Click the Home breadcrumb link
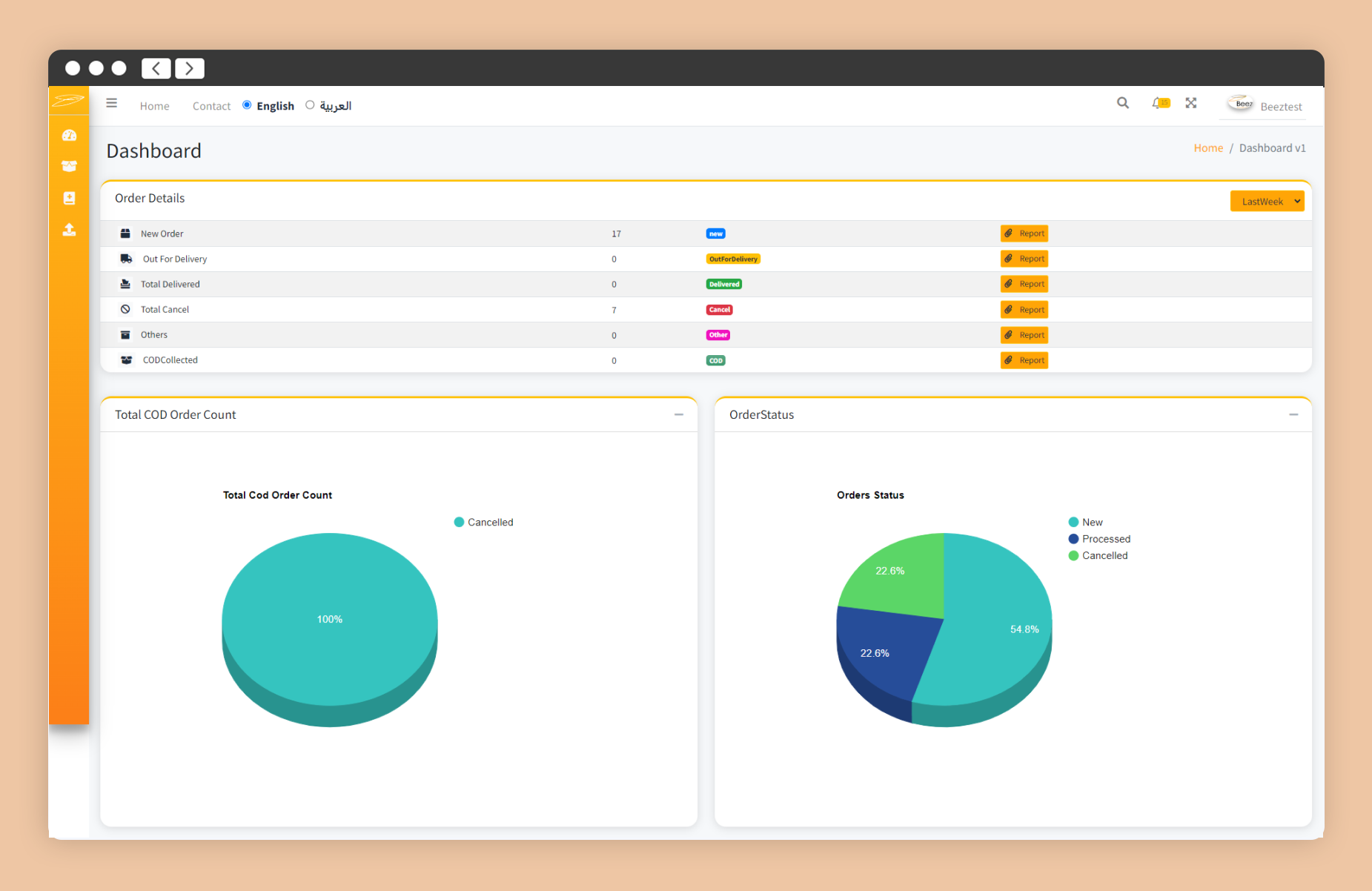 (1207, 148)
